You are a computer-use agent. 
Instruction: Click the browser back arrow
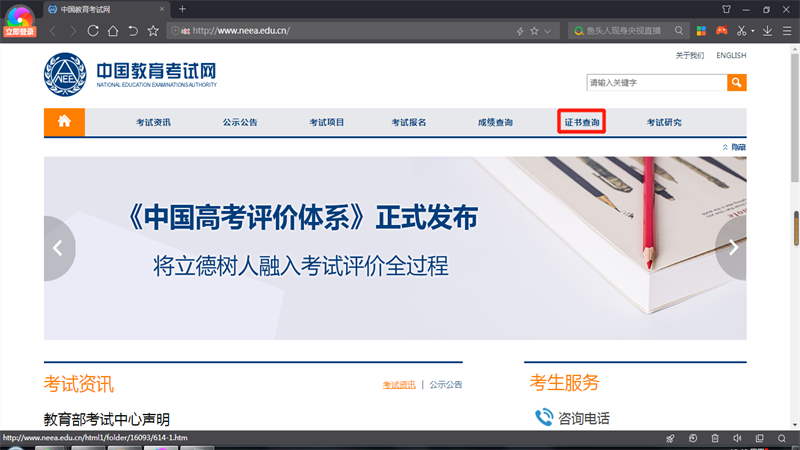[x=53, y=31]
